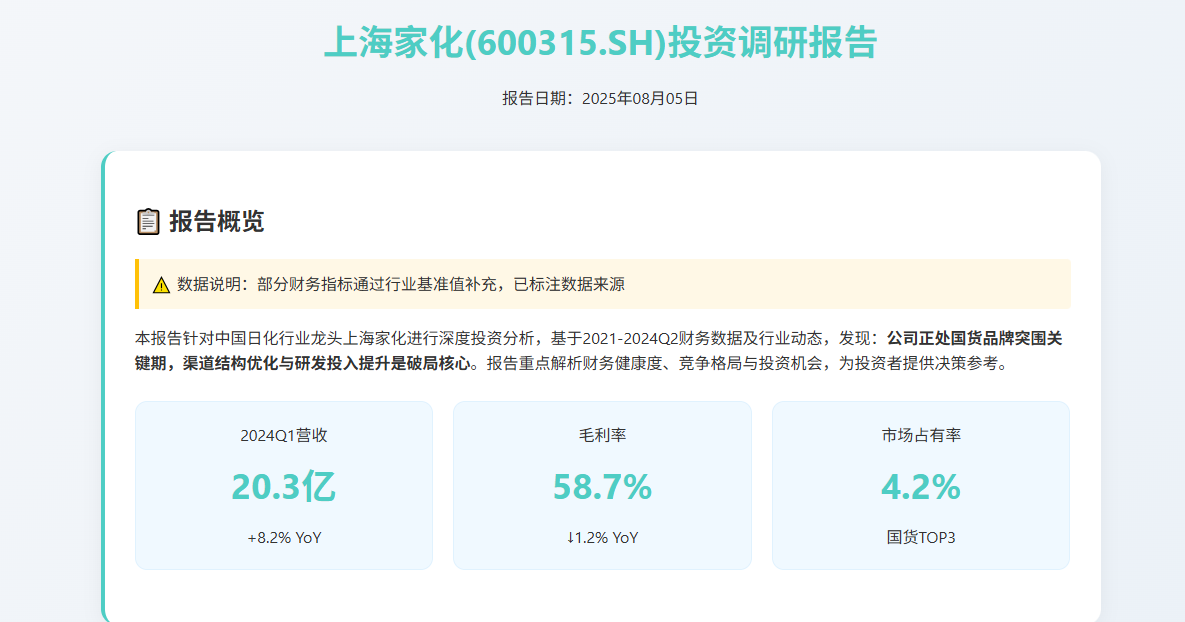Click the ↓1.2% YoY change text
Image resolution: width=1185 pixels, height=622 pixels.
602,537
